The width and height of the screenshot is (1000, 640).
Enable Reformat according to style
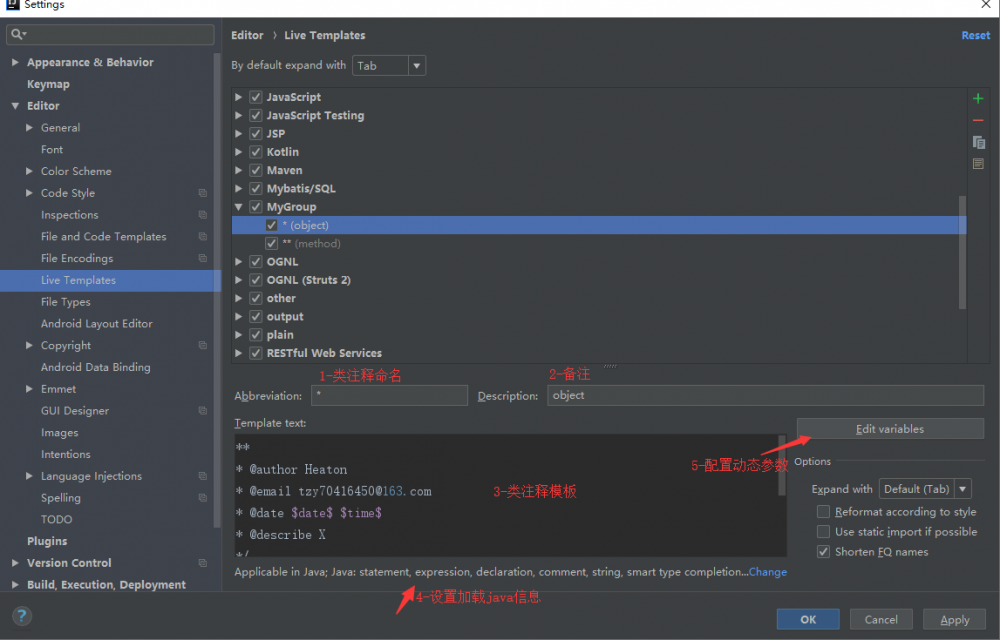click(824, 511)
